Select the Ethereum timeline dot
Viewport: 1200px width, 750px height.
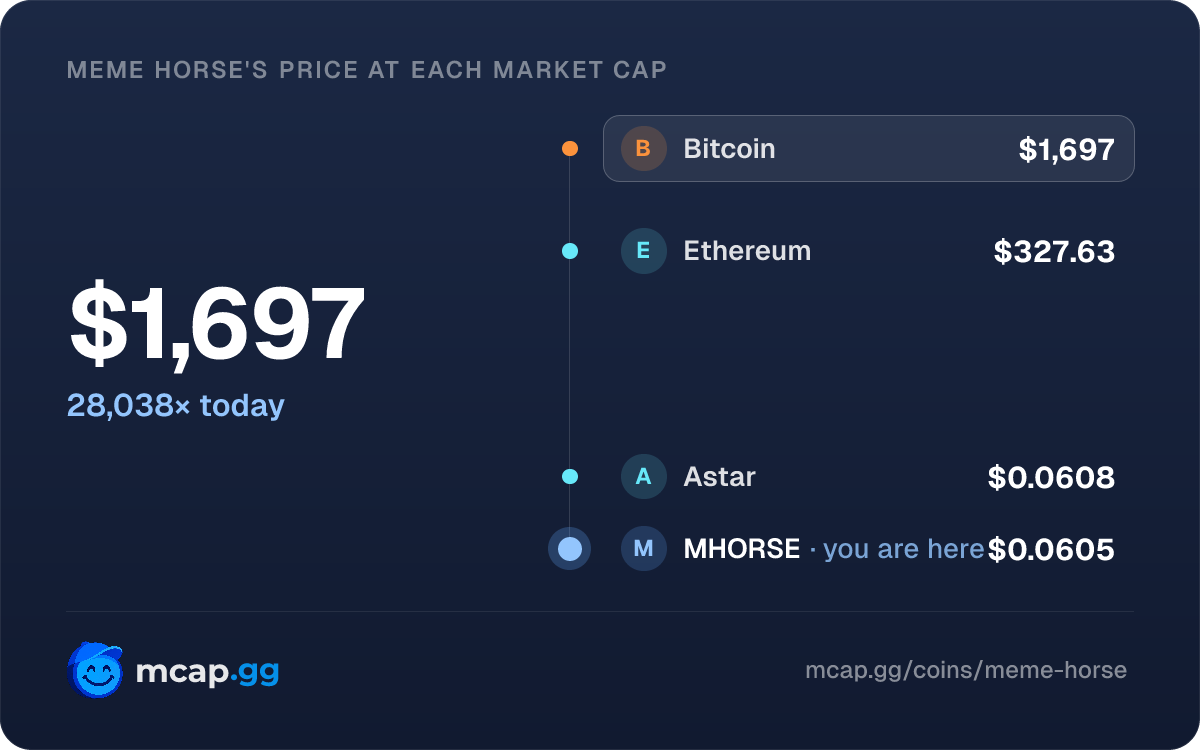click(x=570, y=251)
